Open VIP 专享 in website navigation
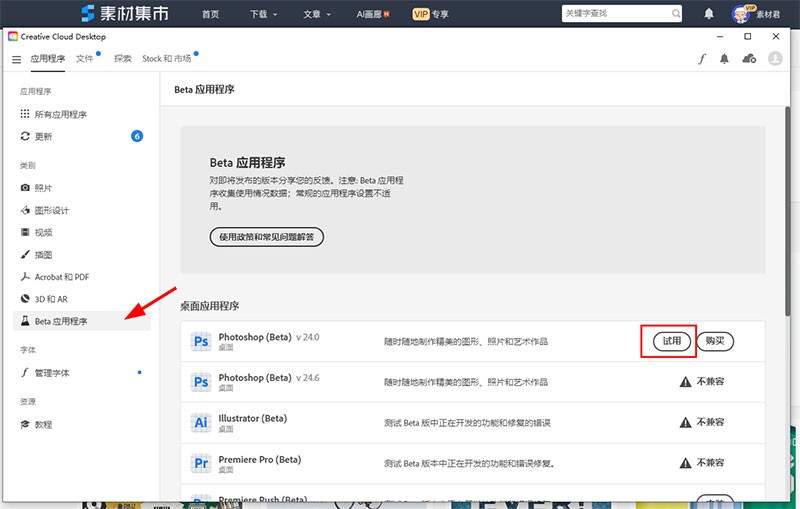 coord(430,14)
